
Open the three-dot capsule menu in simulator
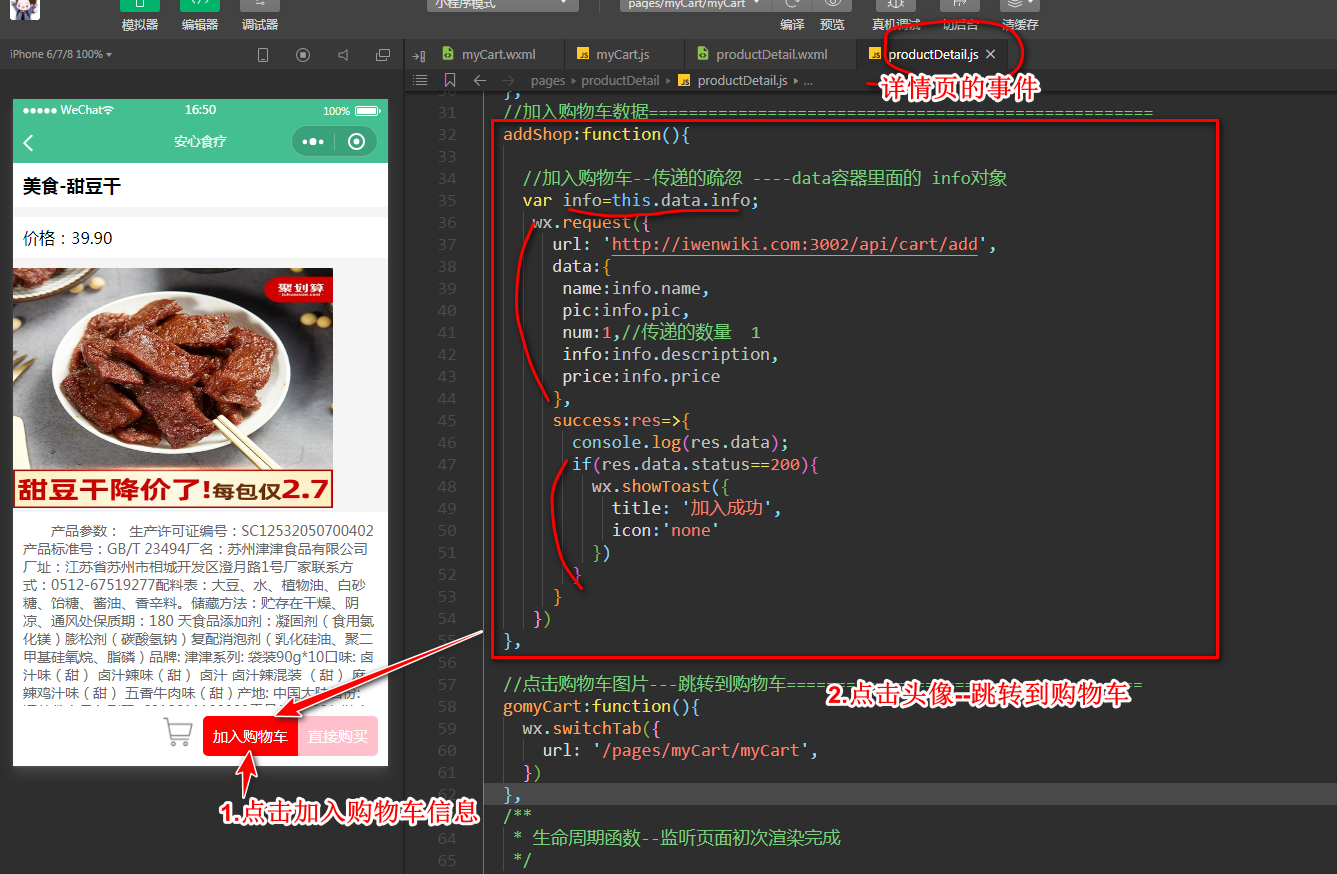(313, 142)
